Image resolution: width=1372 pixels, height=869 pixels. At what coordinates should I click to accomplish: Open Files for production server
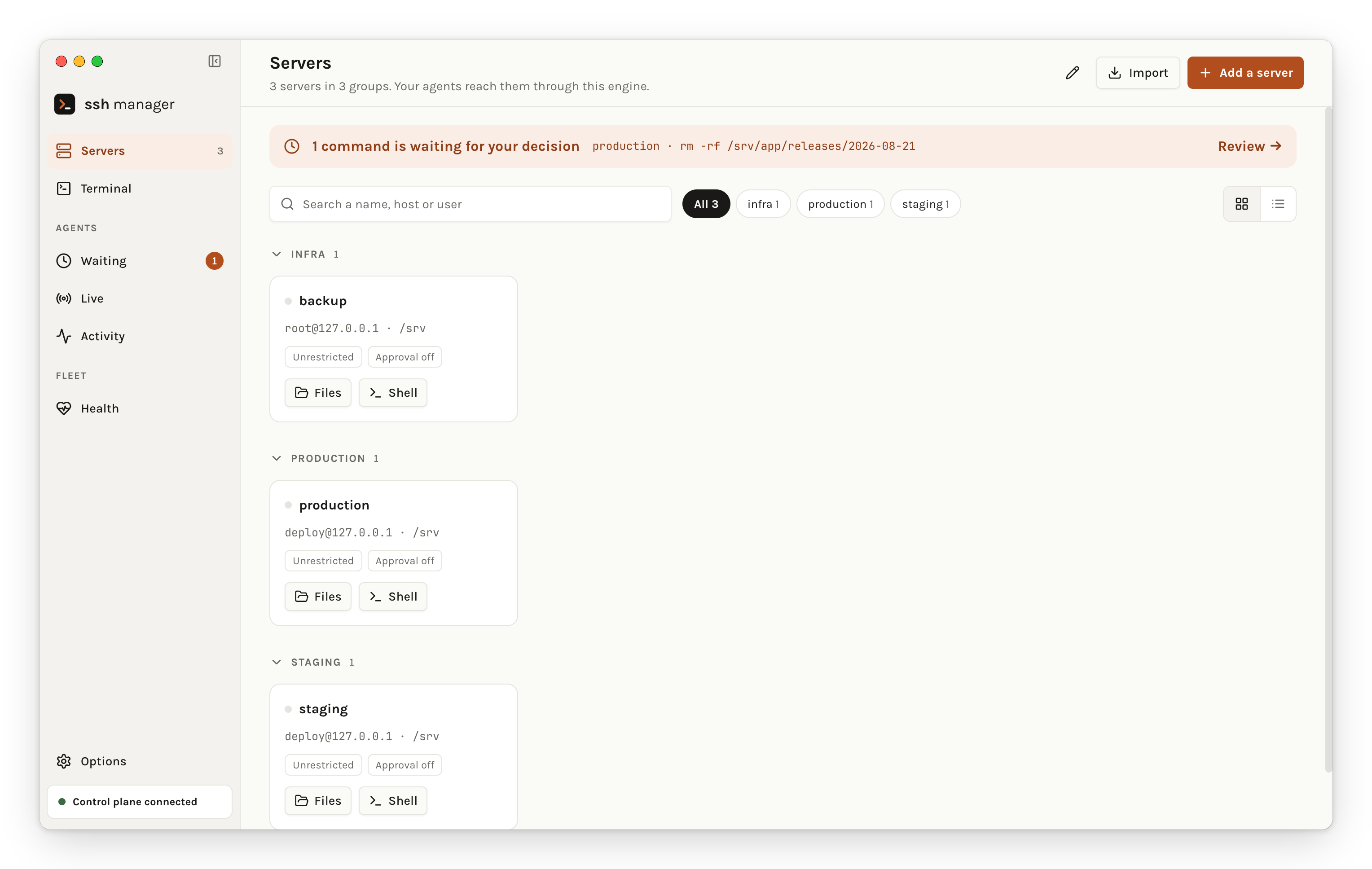pyautogui.click(x=318, y=597)
